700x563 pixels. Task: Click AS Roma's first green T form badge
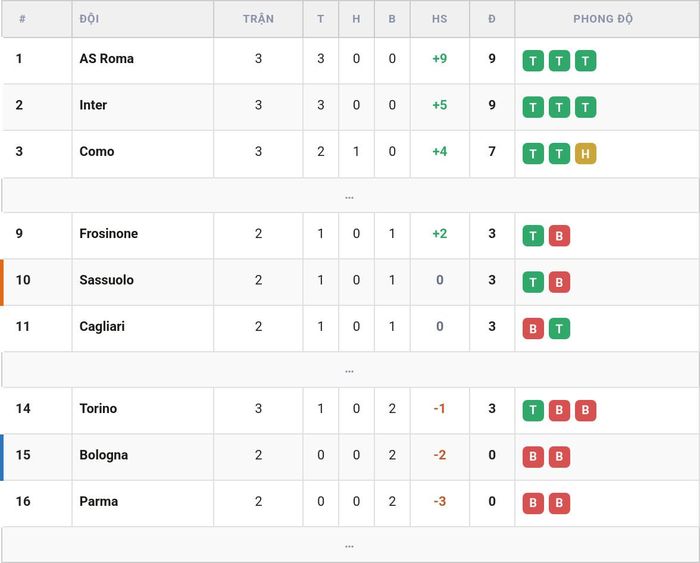coord(533,61)
